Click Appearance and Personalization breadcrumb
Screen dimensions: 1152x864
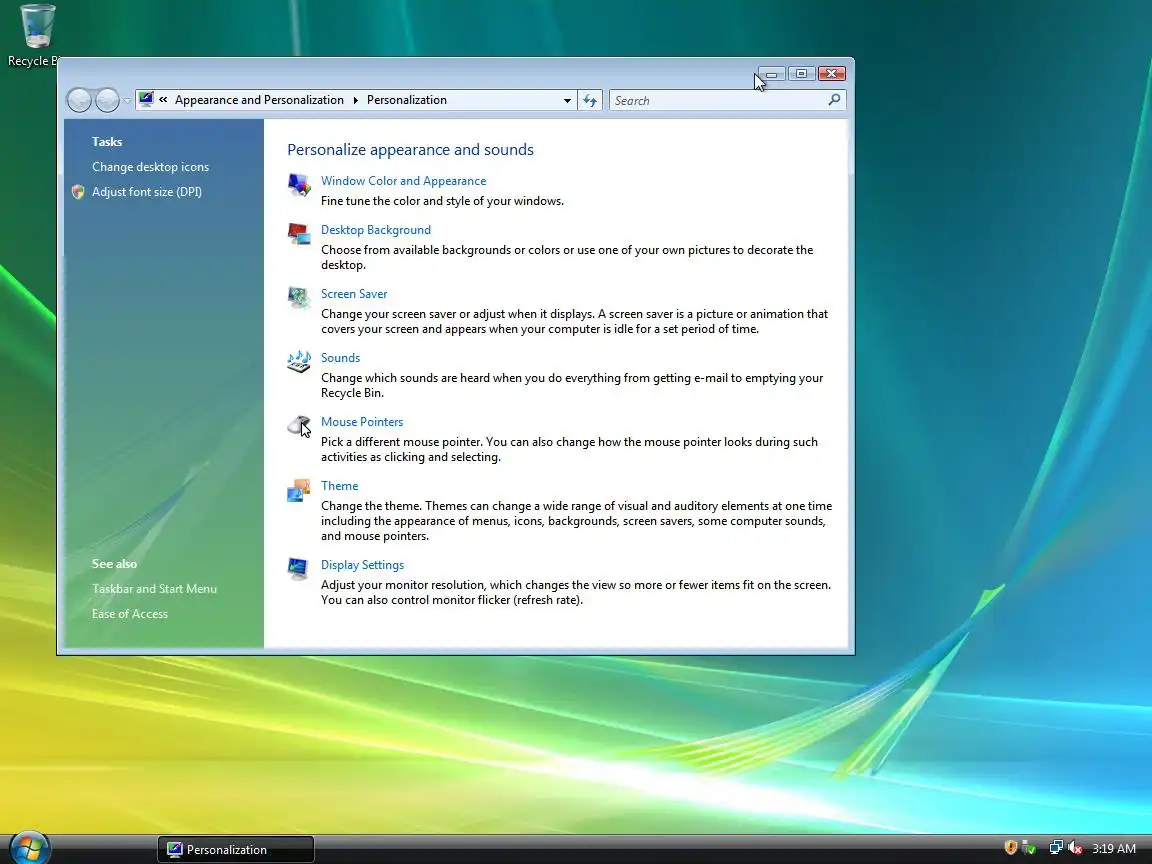(259, 100)
